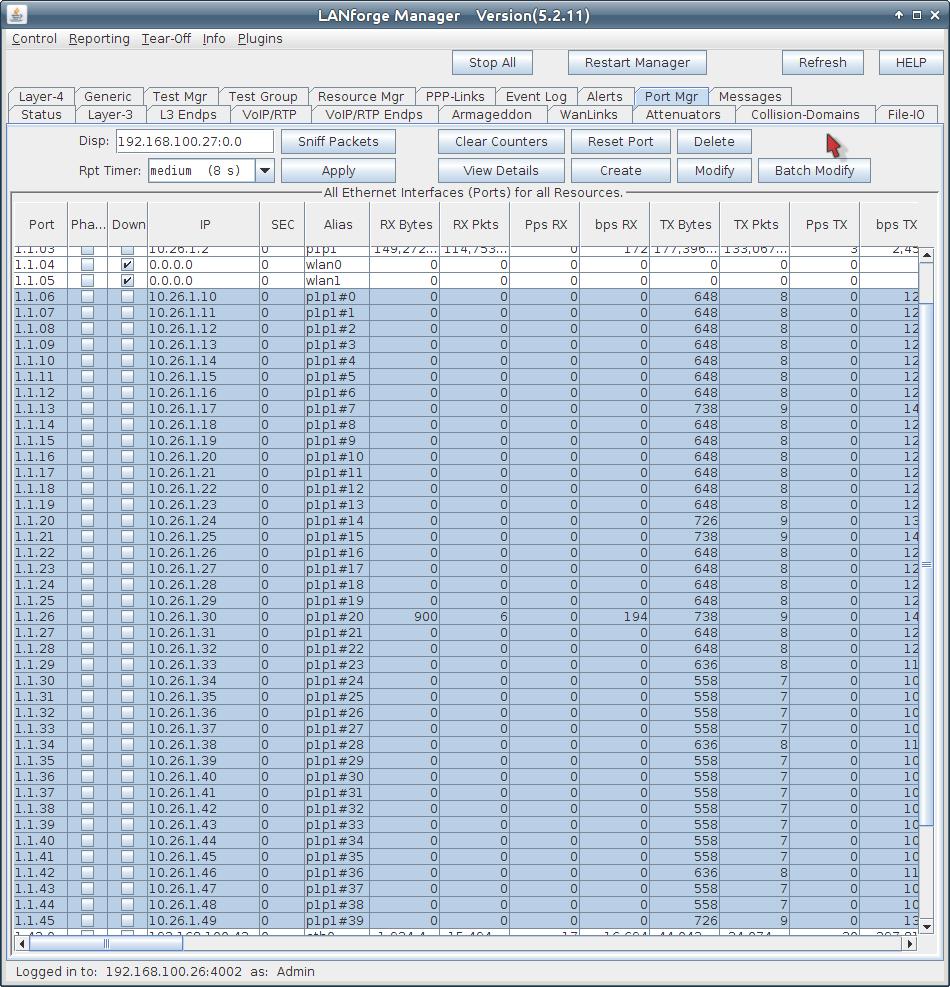Click the Disp input field

point(195,142)
